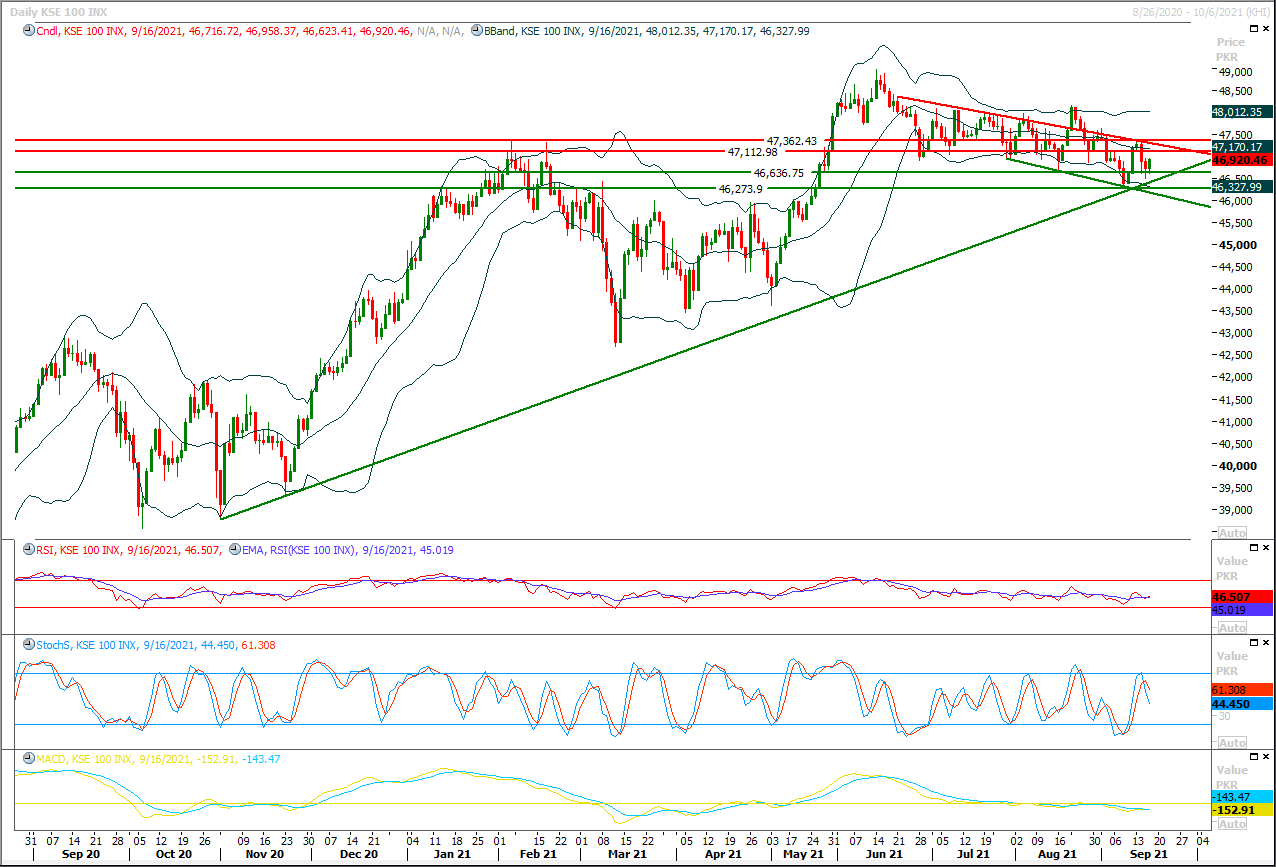Click the Mar 21 month label on time axis
Viewport: 1276px width, 867px height.
click(x=626, y=855)
